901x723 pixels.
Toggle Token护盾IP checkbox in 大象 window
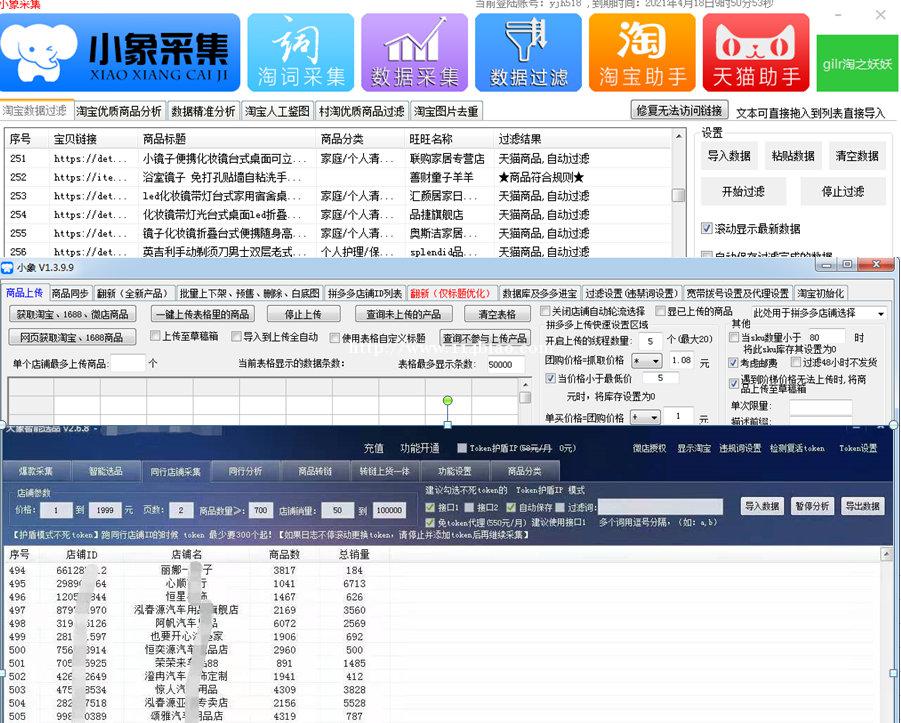[462, 448]
